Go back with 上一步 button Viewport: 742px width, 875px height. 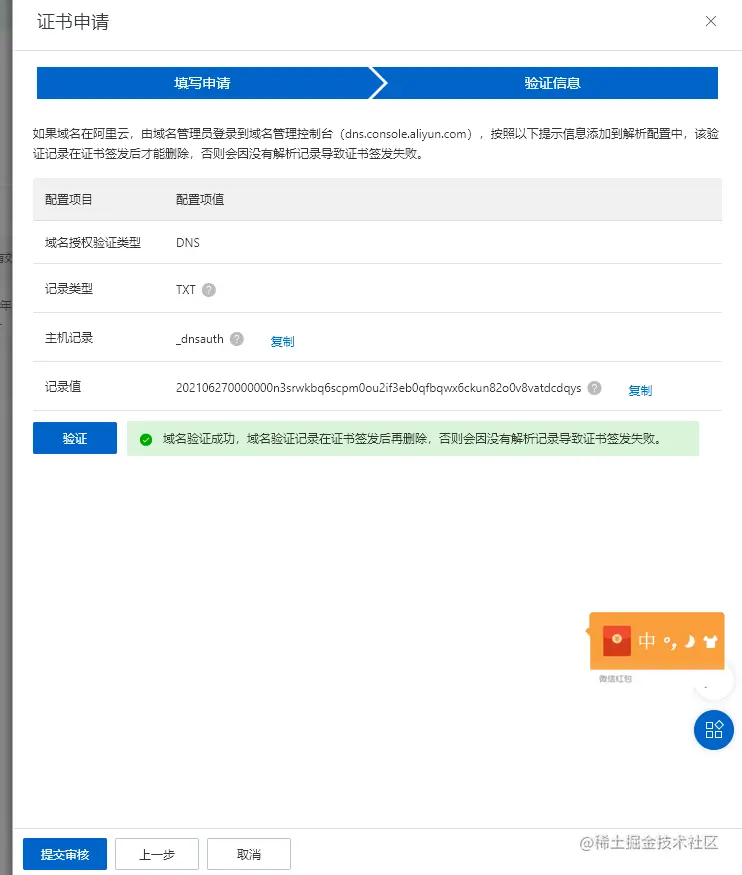point(157,854)
